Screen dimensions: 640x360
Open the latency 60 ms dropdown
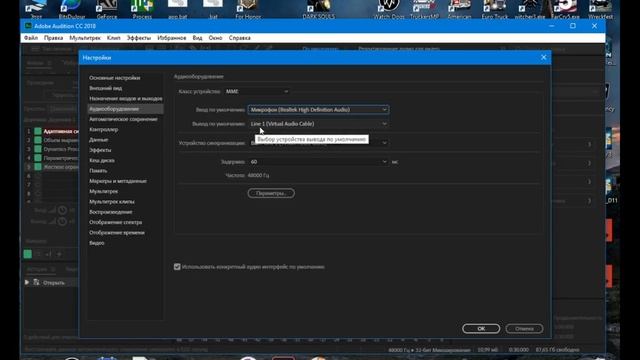coord(318,162)
